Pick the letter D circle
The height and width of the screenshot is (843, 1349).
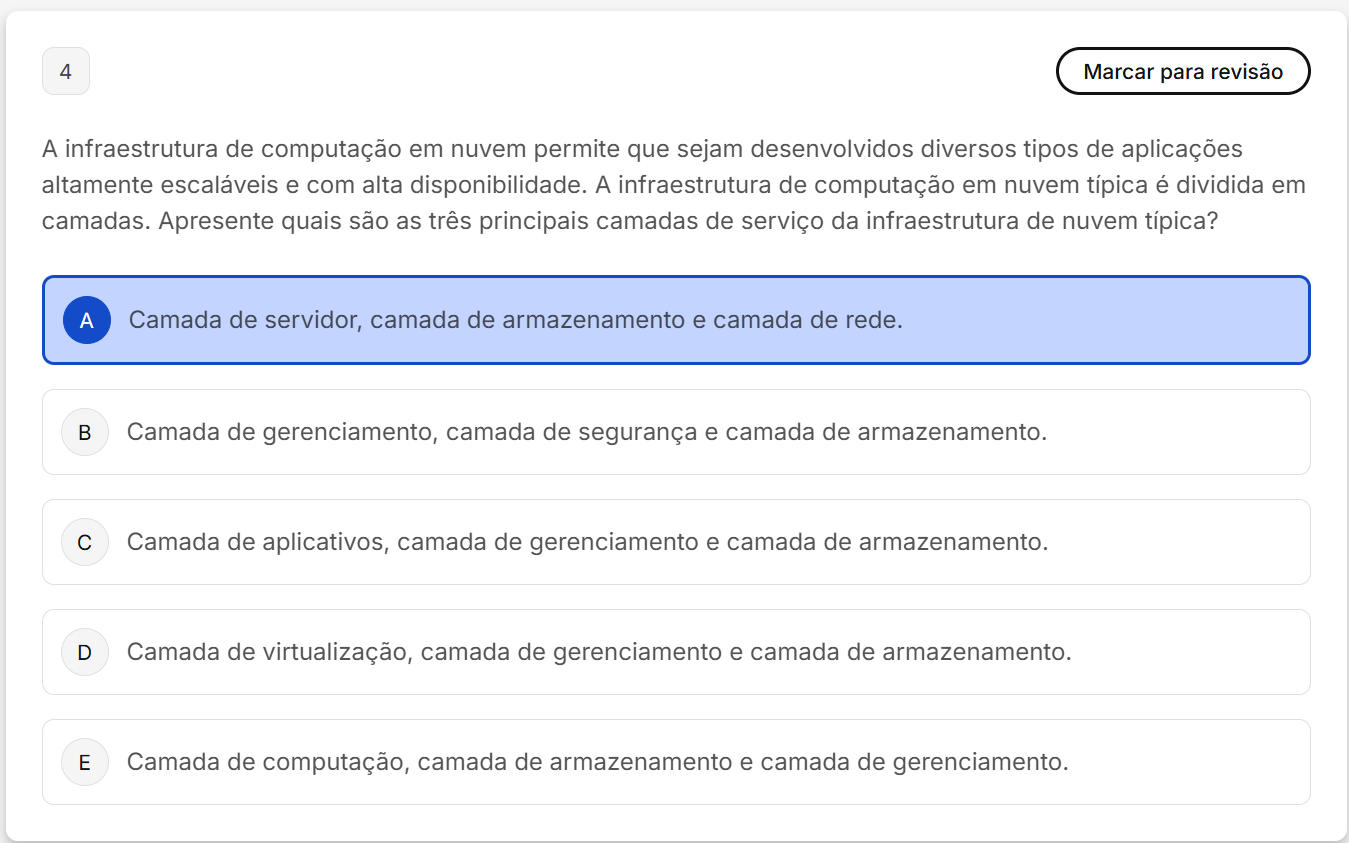[x=85, y=652]
